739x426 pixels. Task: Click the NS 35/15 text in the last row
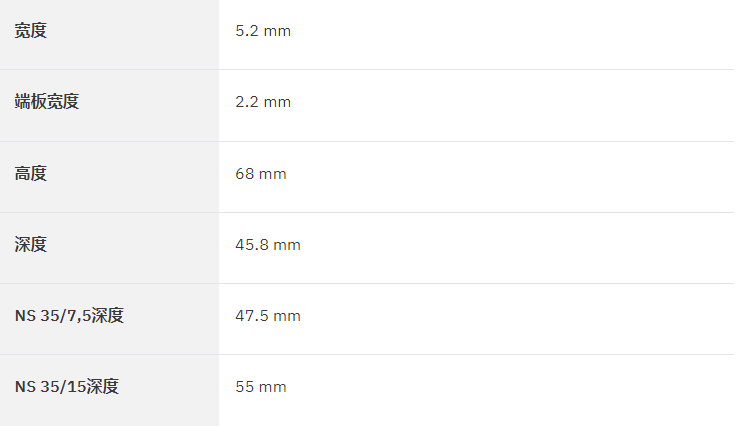point(50,387)
